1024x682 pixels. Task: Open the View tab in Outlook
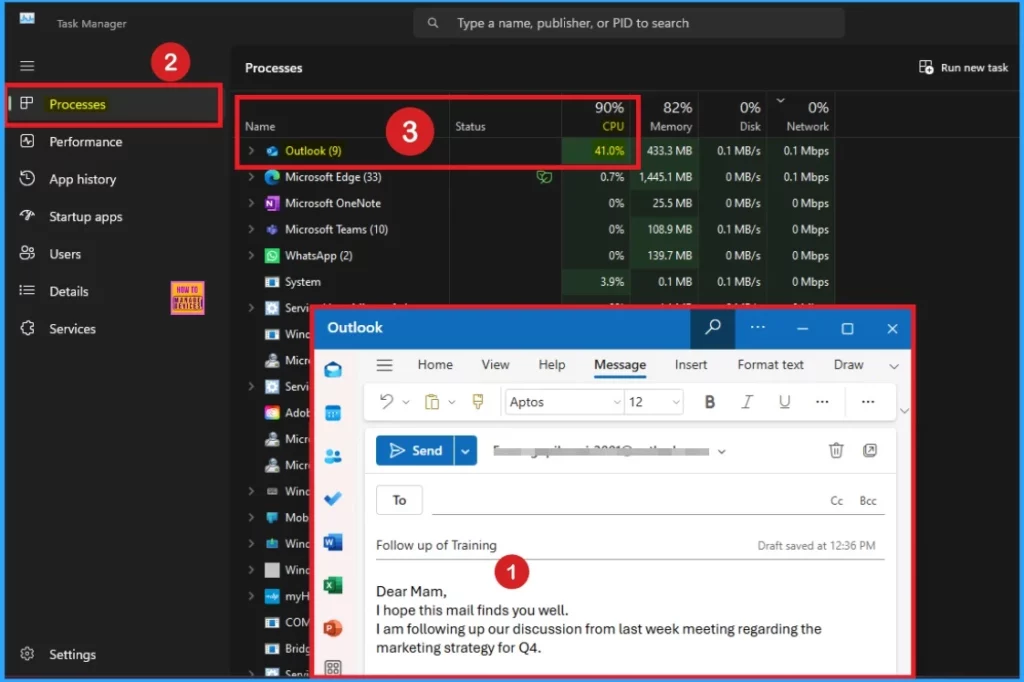coord(495,365)
